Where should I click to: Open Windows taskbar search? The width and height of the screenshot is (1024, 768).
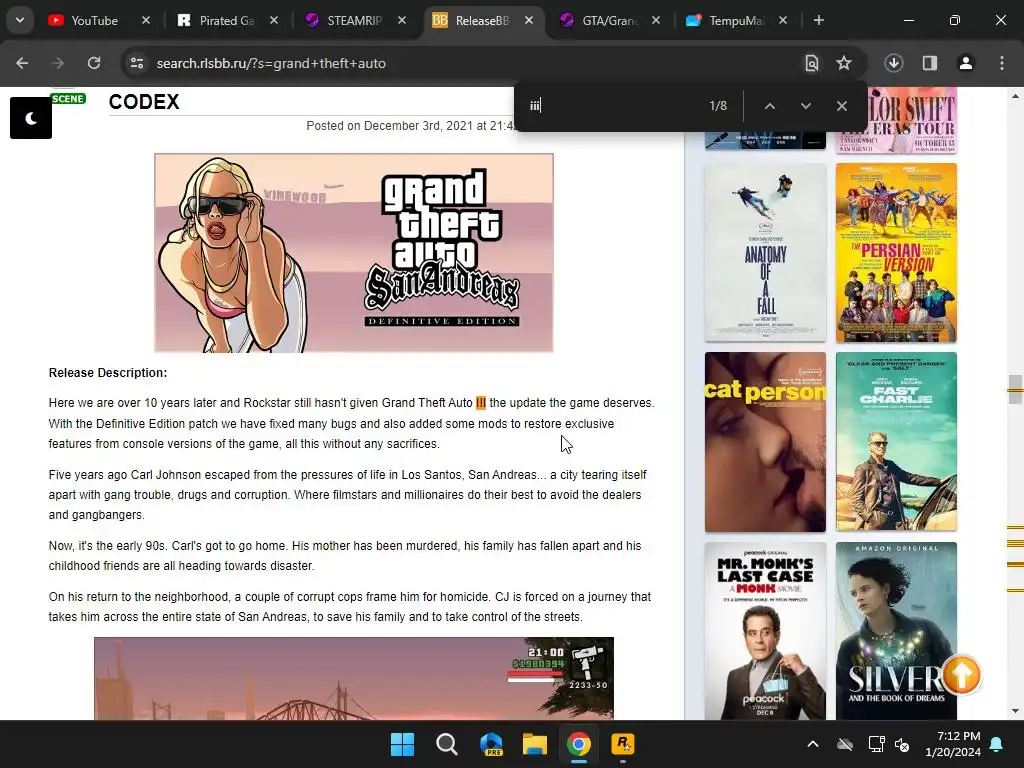447,744
